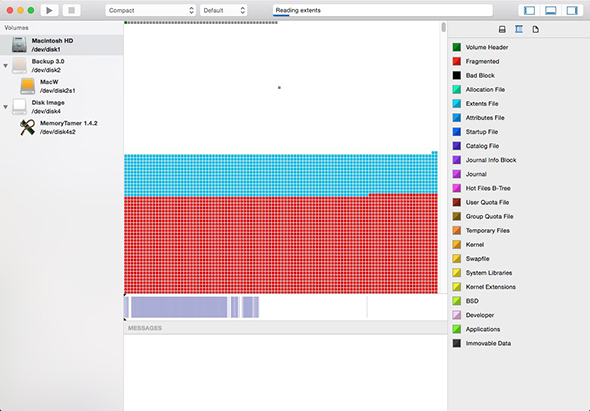The image size is (590, 411).
Task: Select the Disk Image entry
Action: click(x=62, y=107)
